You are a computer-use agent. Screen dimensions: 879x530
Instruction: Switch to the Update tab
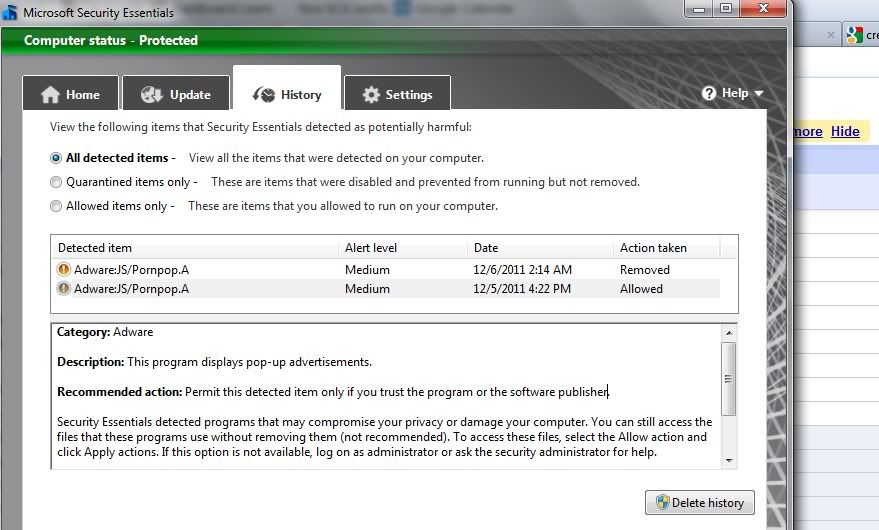pyautogui.click(x=176, y=95)
